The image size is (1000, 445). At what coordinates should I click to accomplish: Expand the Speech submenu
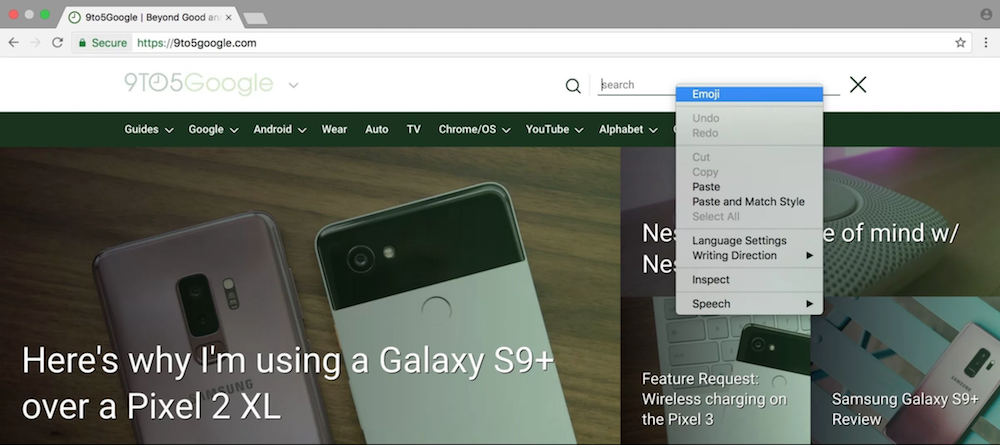pyautogui.click(x=749, y=303)
